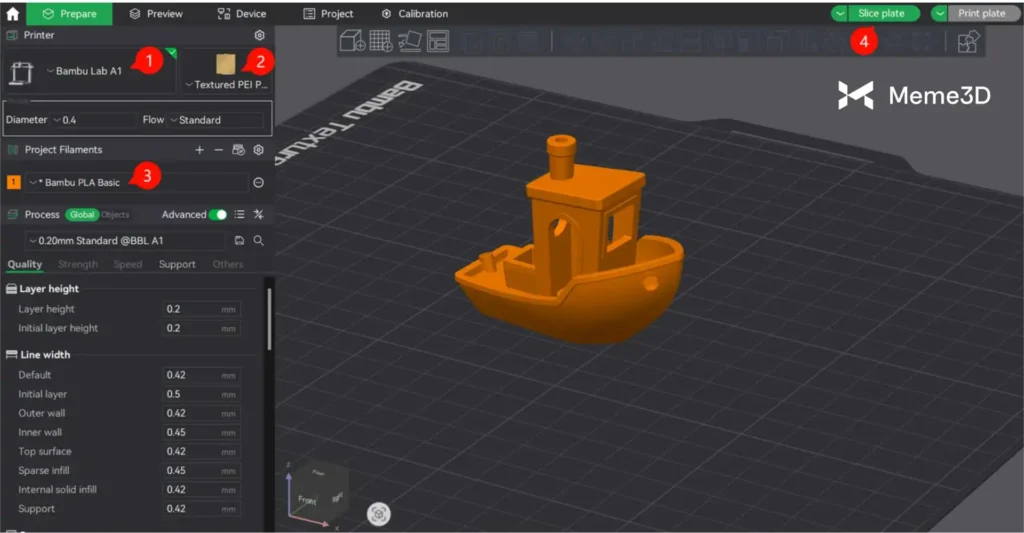Open the Support settings tab
Viewport: 1024px width, 533px height.
click(177, 264)
